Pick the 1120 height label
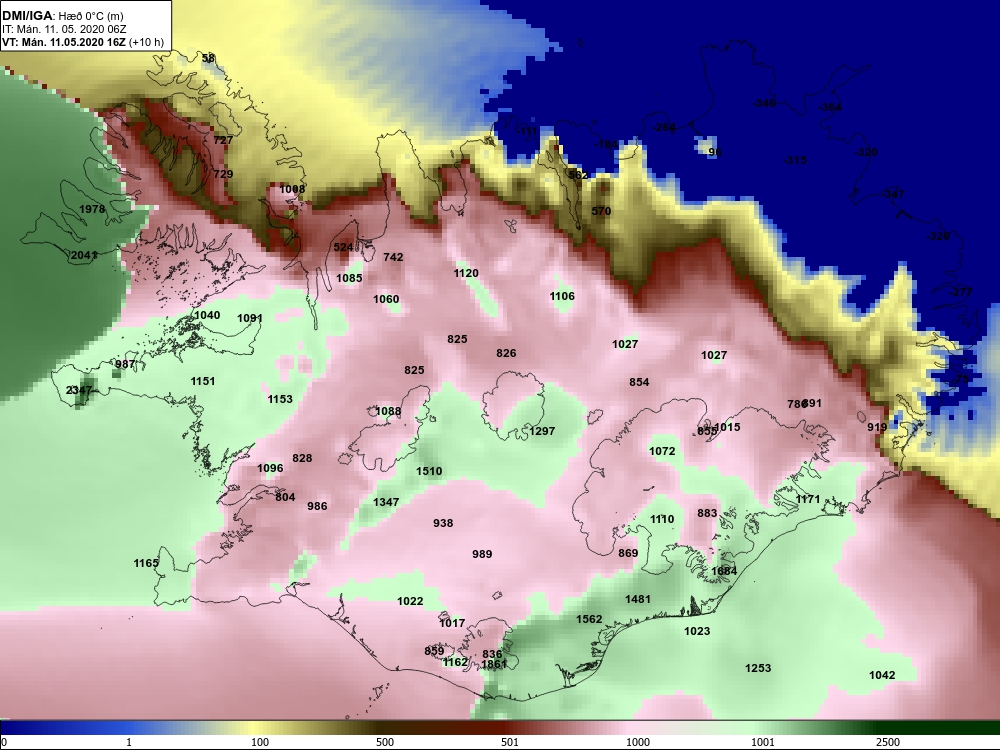 466,273
